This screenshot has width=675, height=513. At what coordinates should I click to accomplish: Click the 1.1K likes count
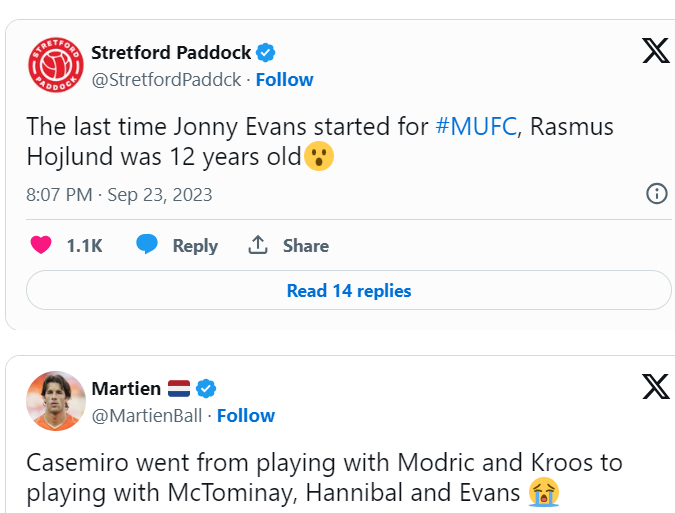click(x=85, y=246)
